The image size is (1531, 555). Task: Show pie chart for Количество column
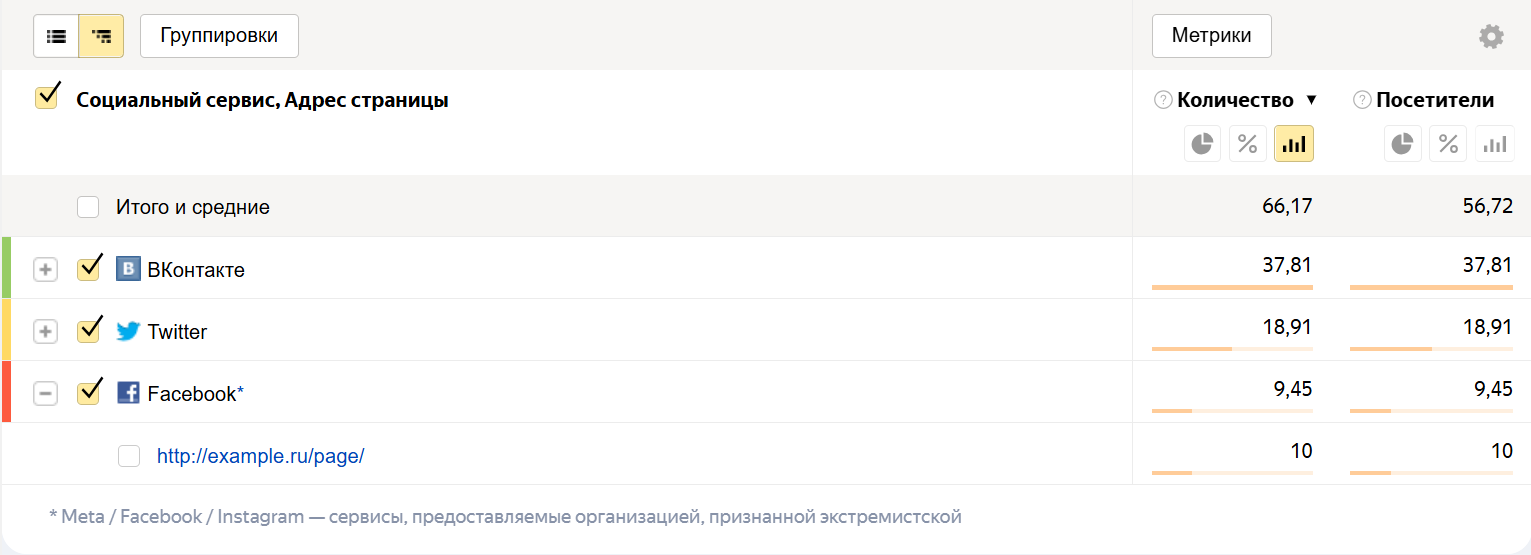[x=1202, y=144]
